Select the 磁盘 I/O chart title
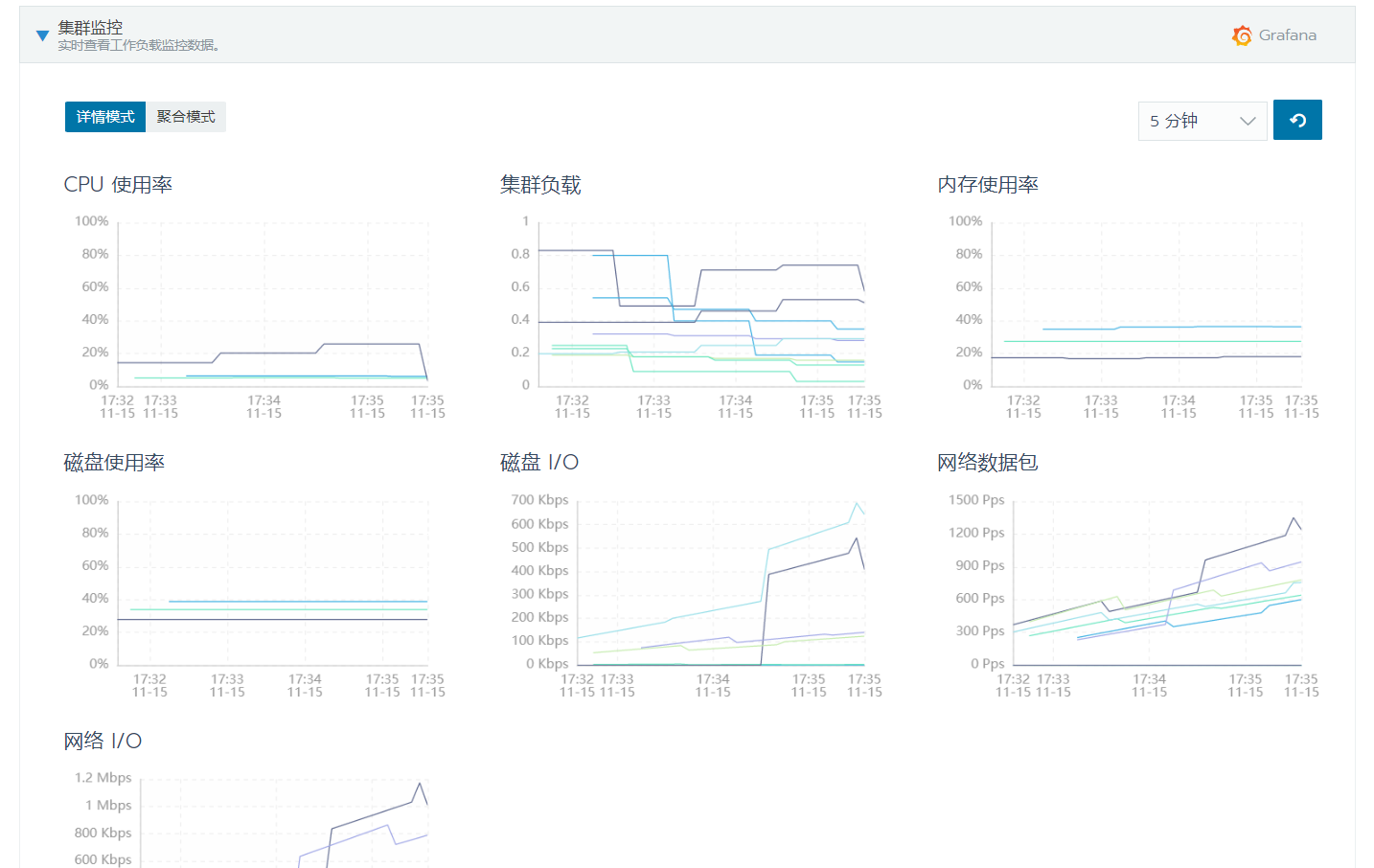Screen dimensions: 1374x868 click(539, 463)
